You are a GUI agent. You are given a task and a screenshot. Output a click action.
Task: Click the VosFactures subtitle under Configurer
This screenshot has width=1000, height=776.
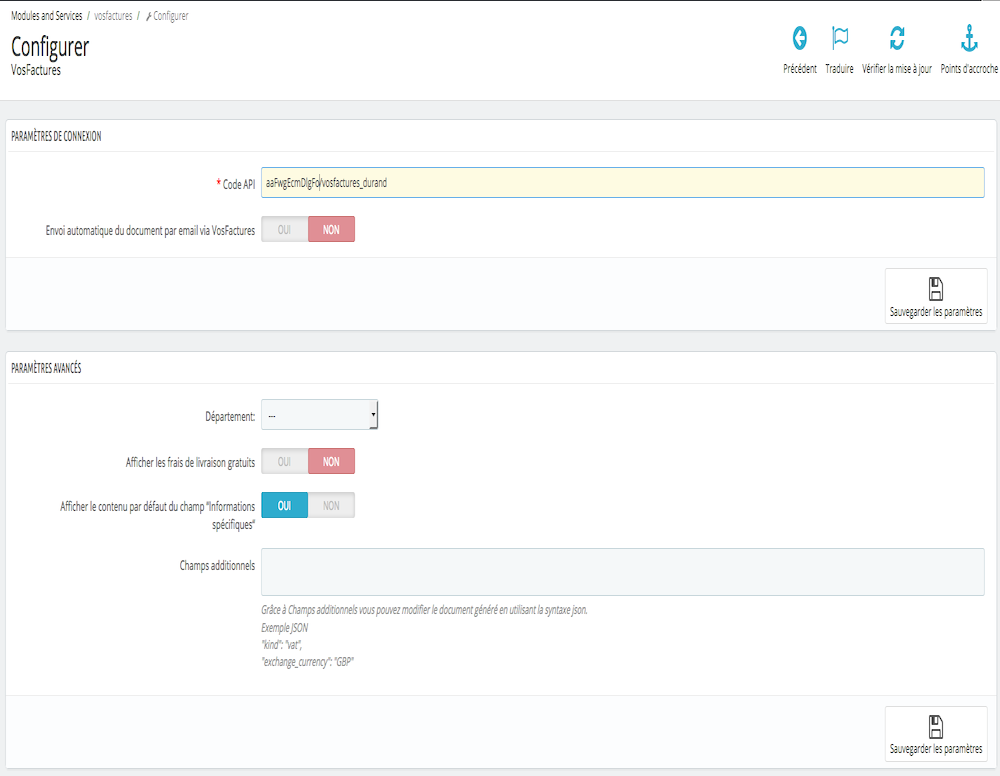click(x=36, y=70)
